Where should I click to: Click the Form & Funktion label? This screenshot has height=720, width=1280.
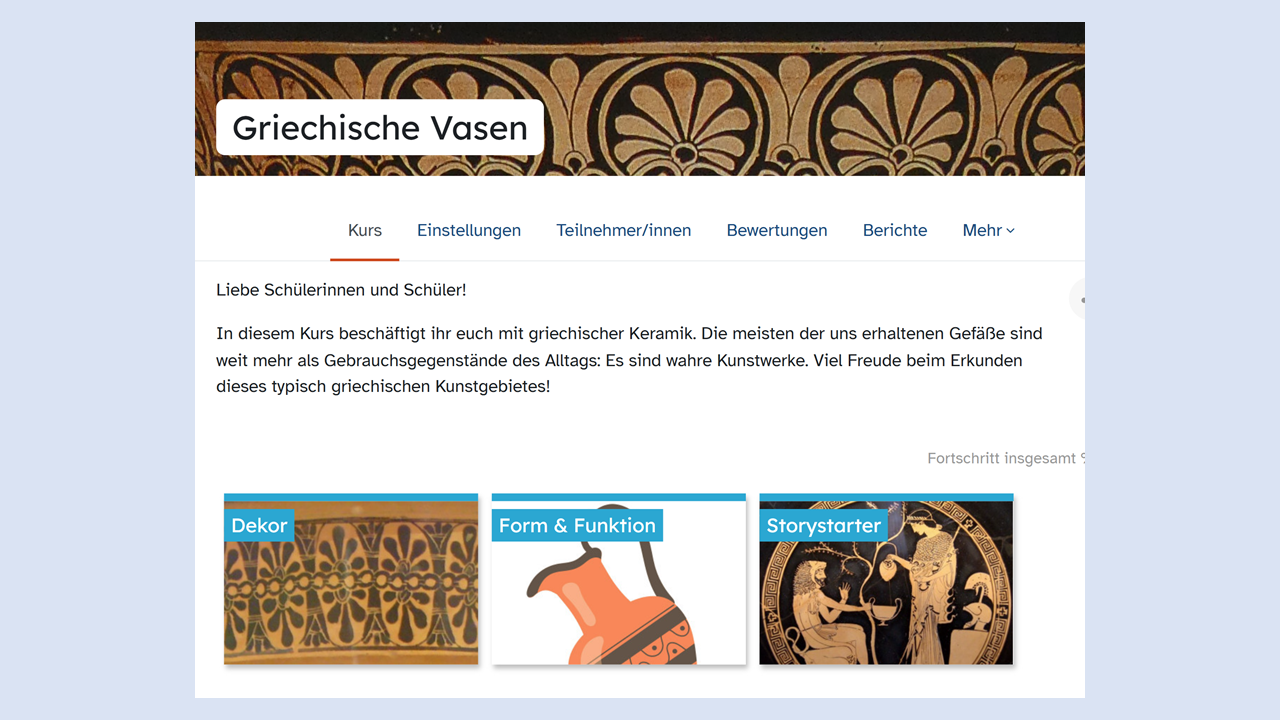pyautogui.click(x=577, y=525)
